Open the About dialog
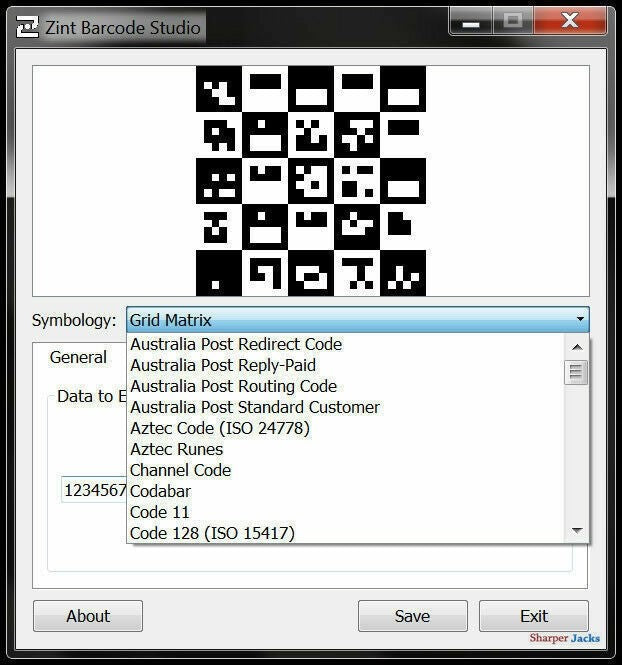This screenshot has height=665, width=622. coord(88,616)
